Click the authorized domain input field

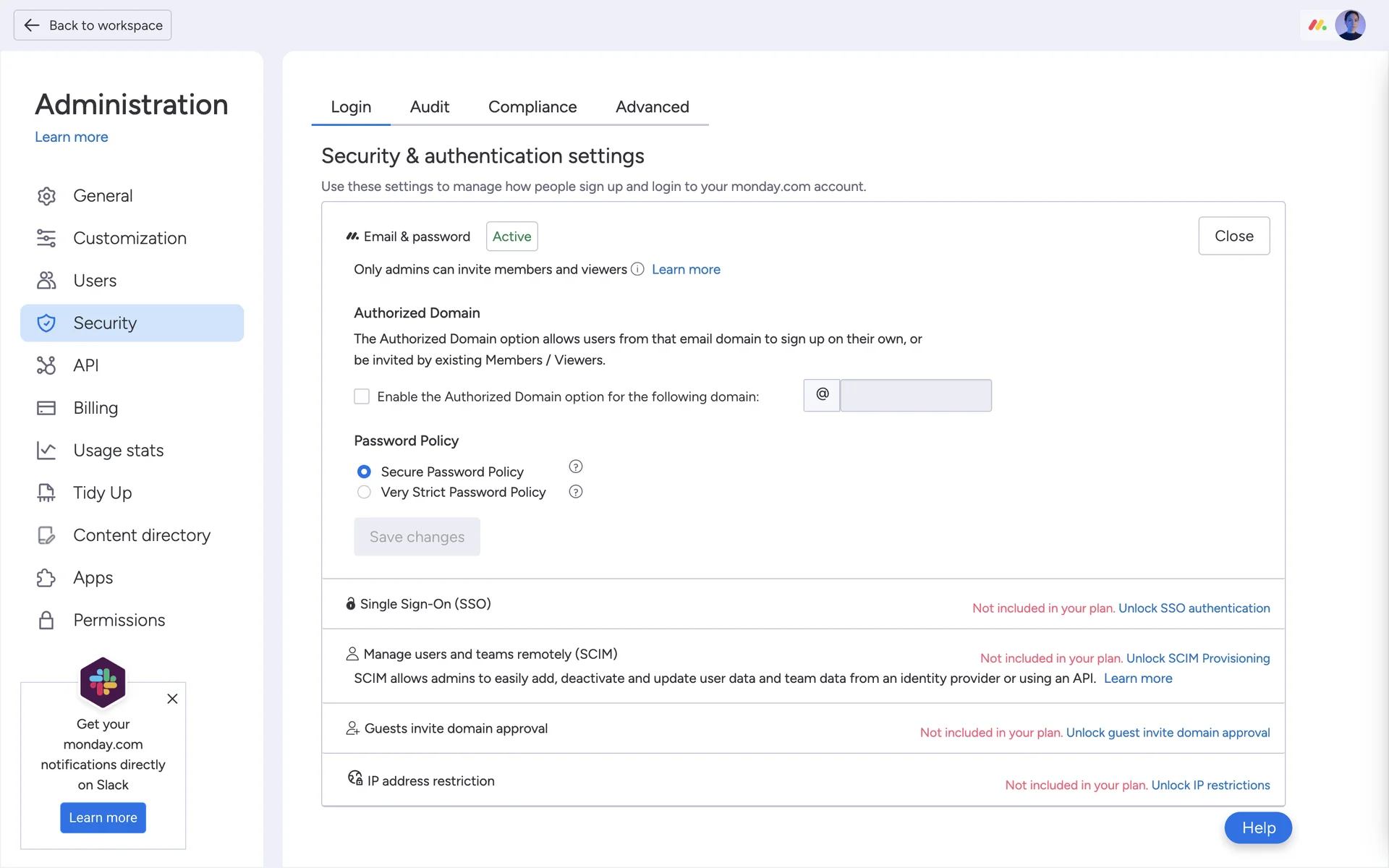[x=915, y=396]
